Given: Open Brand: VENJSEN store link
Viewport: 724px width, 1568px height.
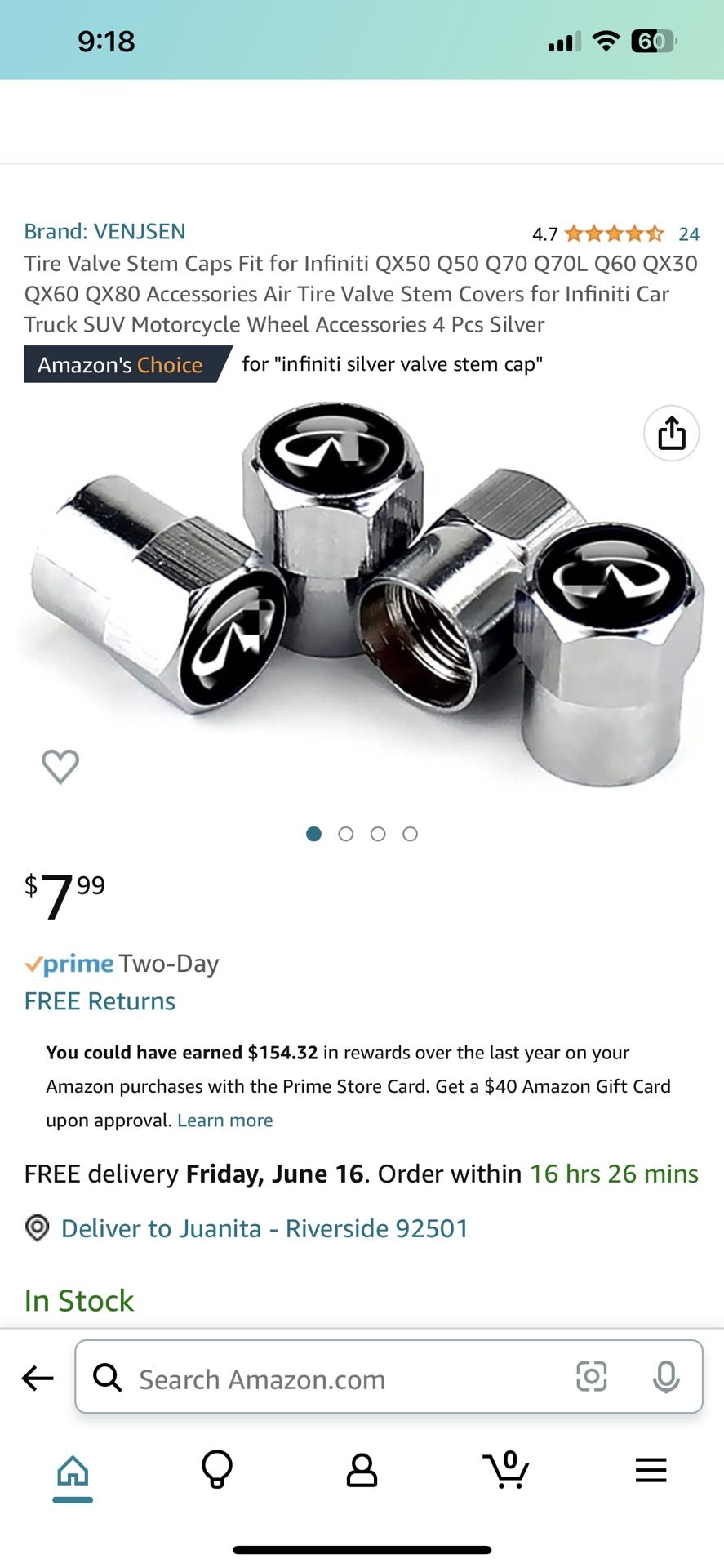Looking at the screenshot, I should pyautogui.click(x=104, y=231).
